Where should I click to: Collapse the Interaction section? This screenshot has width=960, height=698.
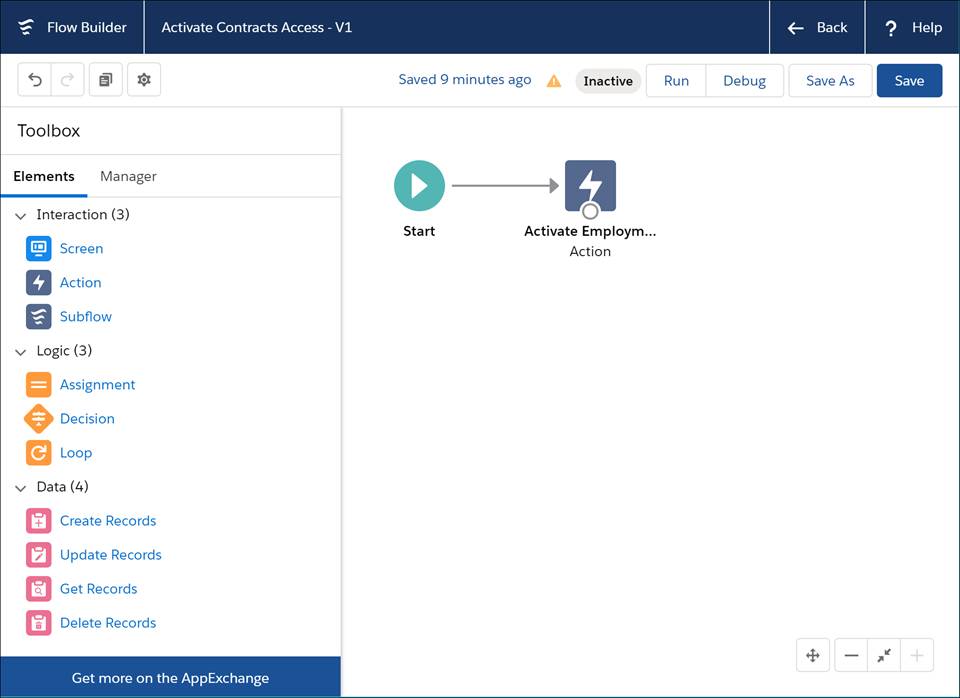pos(20,214)
